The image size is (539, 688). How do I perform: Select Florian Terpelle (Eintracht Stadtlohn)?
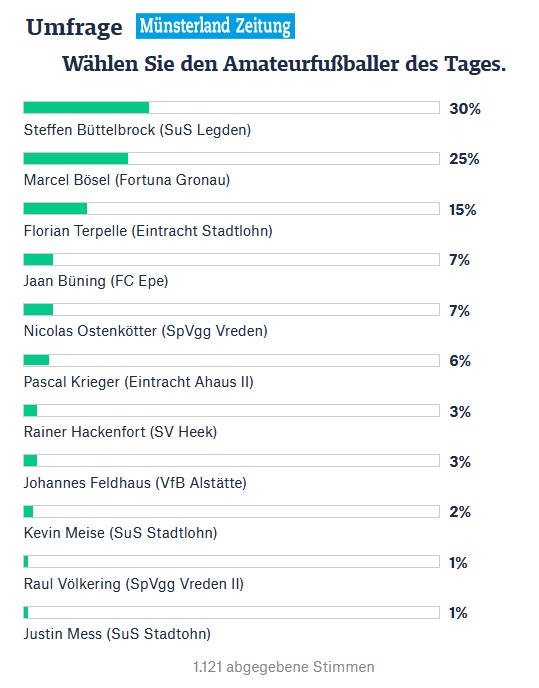click(x=148, y=231)
